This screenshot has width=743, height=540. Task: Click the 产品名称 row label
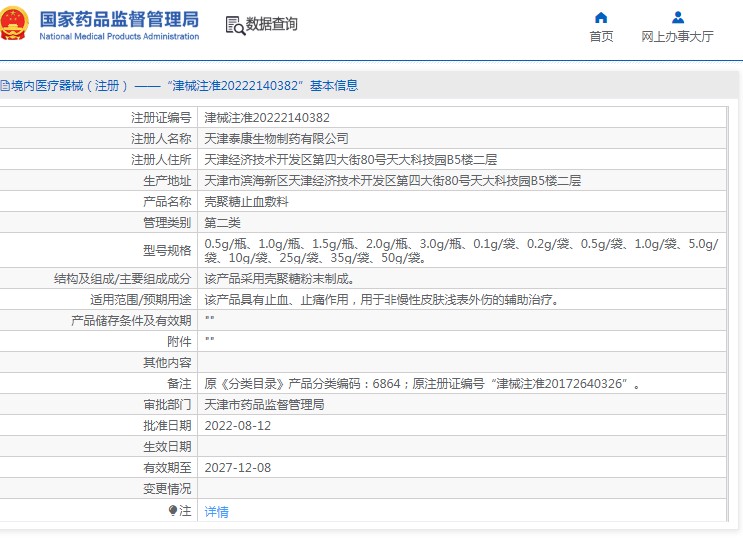167,202
